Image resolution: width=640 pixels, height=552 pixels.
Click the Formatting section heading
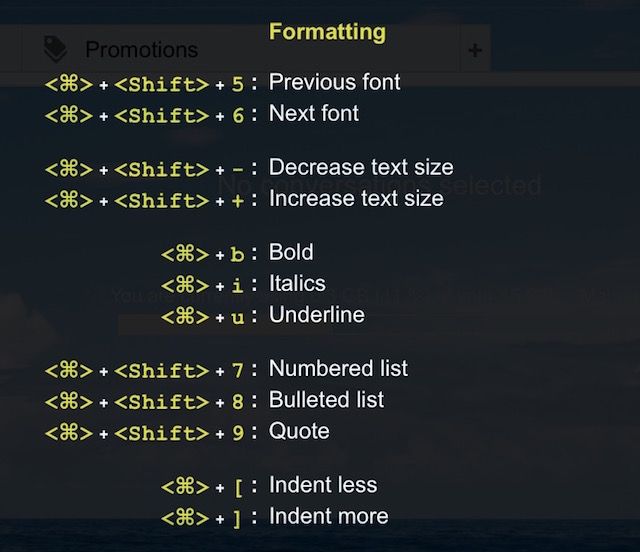tap(327, 32)
